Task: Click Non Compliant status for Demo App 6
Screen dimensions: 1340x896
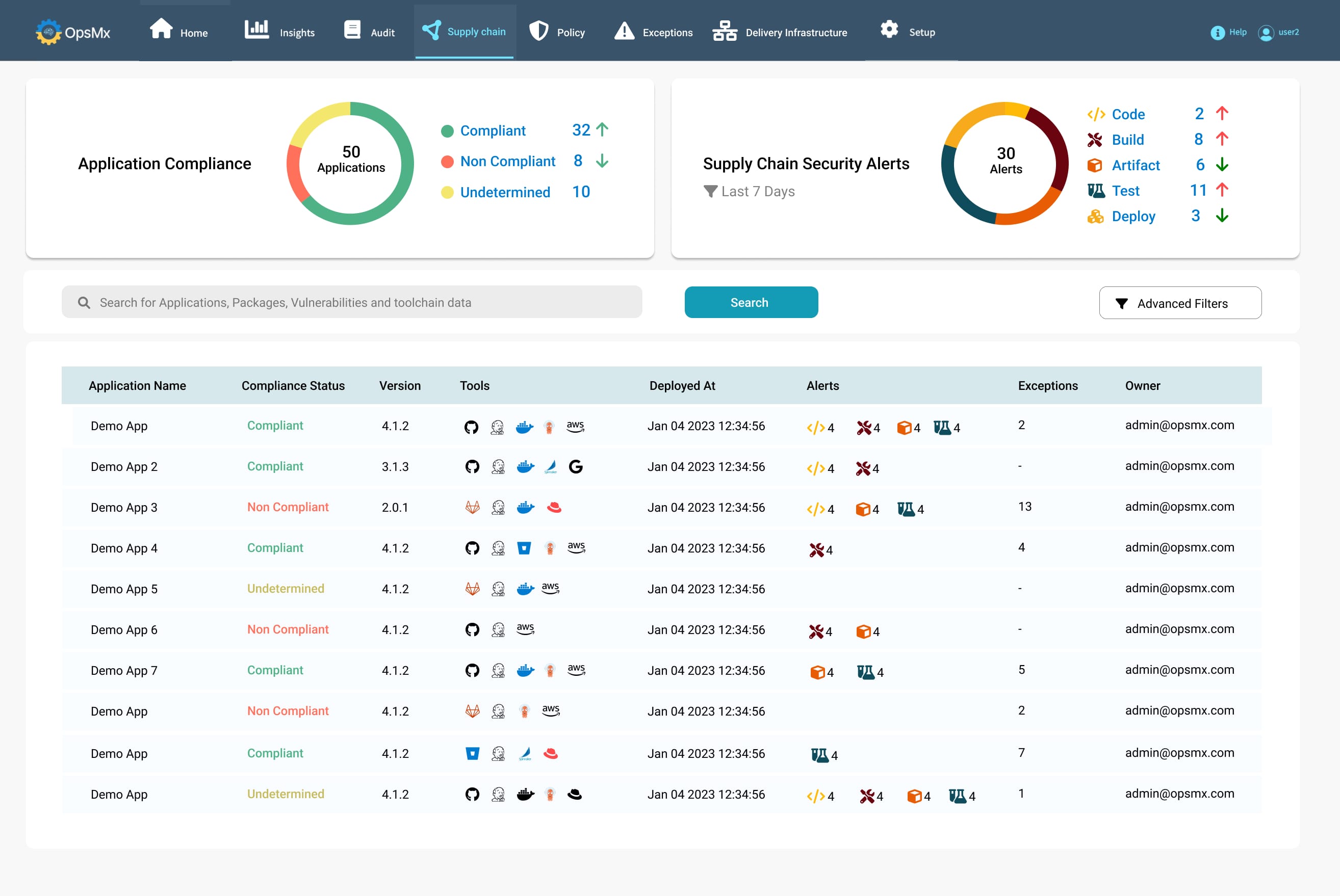Action: click(x=288, y=629)
